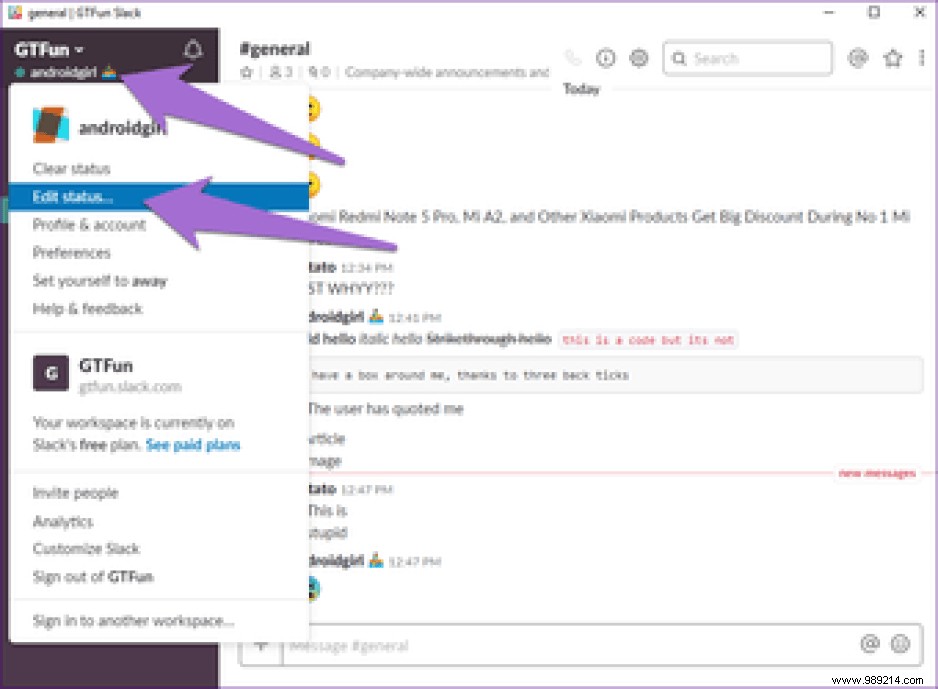This screenshot has height=689, width=938.
Task: Toggle starred items in the top bar
Action: click(x=892, y=58)
